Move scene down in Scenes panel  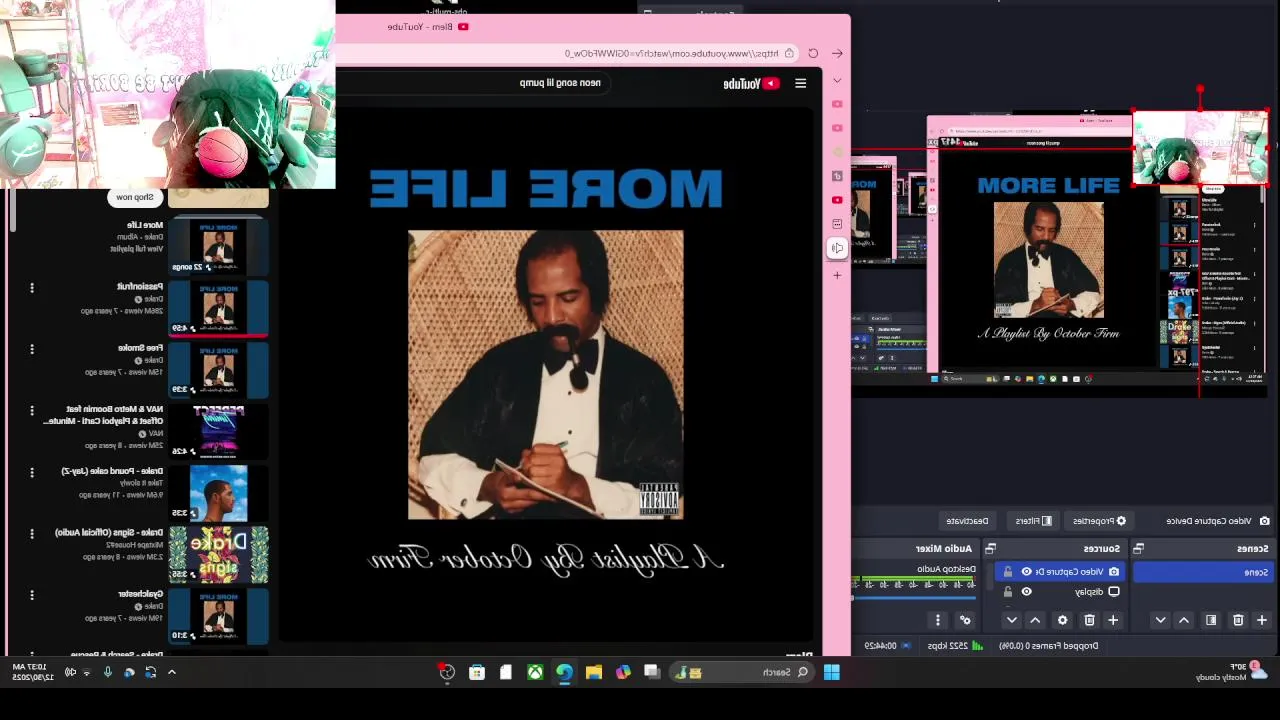(x=1160, y=620)
